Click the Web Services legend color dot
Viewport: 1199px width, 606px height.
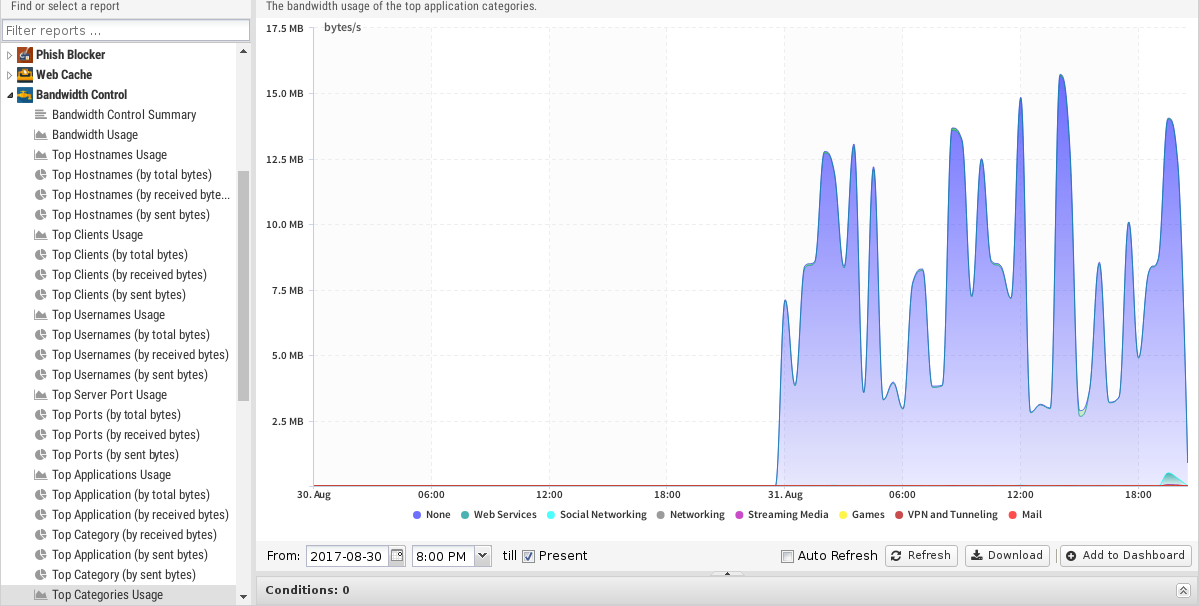465,515
